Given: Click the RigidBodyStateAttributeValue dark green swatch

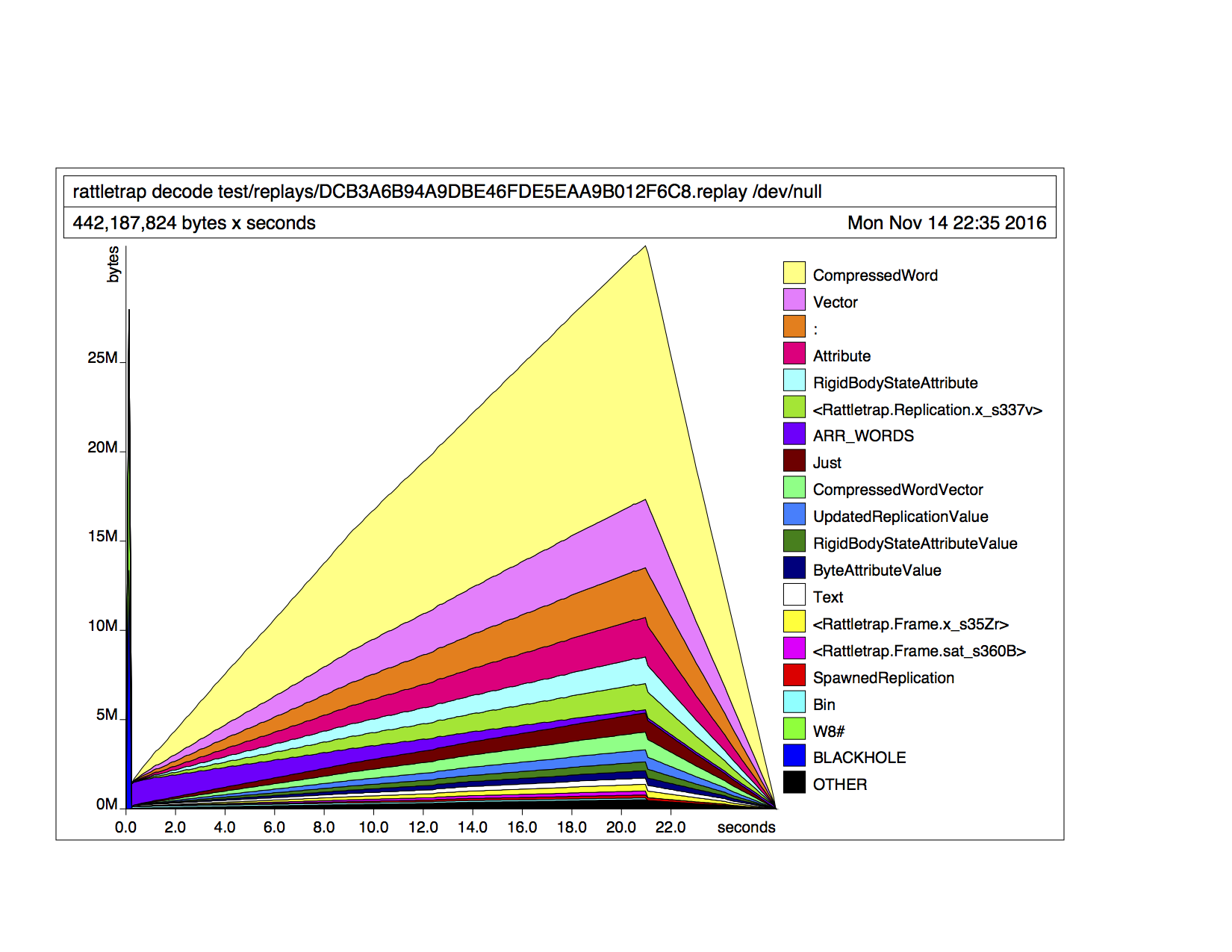Looking at the screenshot, I should (794, 541).
